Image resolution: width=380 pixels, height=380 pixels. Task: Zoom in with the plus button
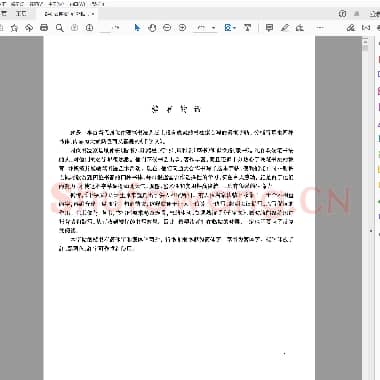[182, 28]
